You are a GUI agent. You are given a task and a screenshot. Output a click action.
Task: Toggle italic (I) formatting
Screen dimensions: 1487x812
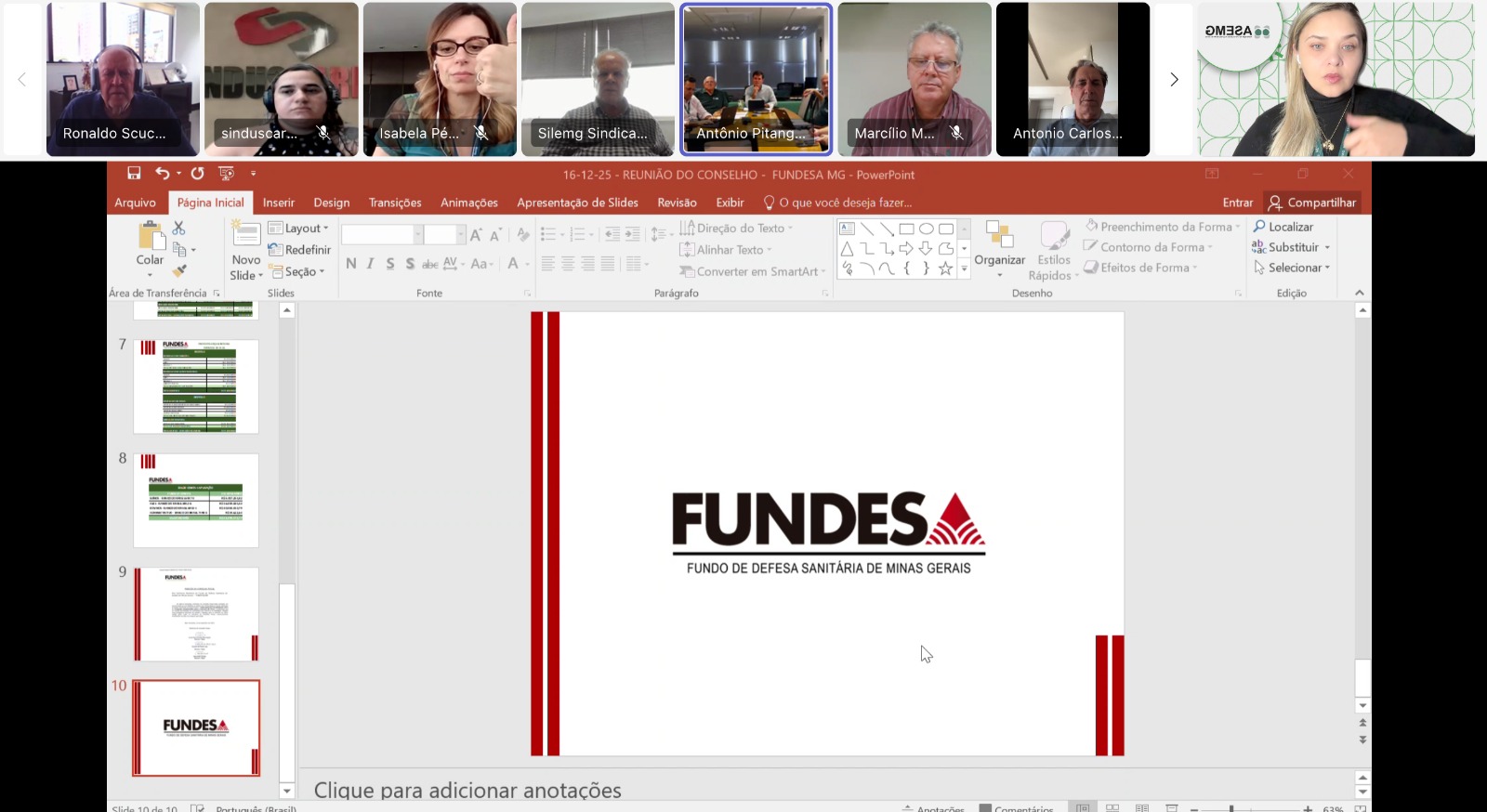[370, 264]
